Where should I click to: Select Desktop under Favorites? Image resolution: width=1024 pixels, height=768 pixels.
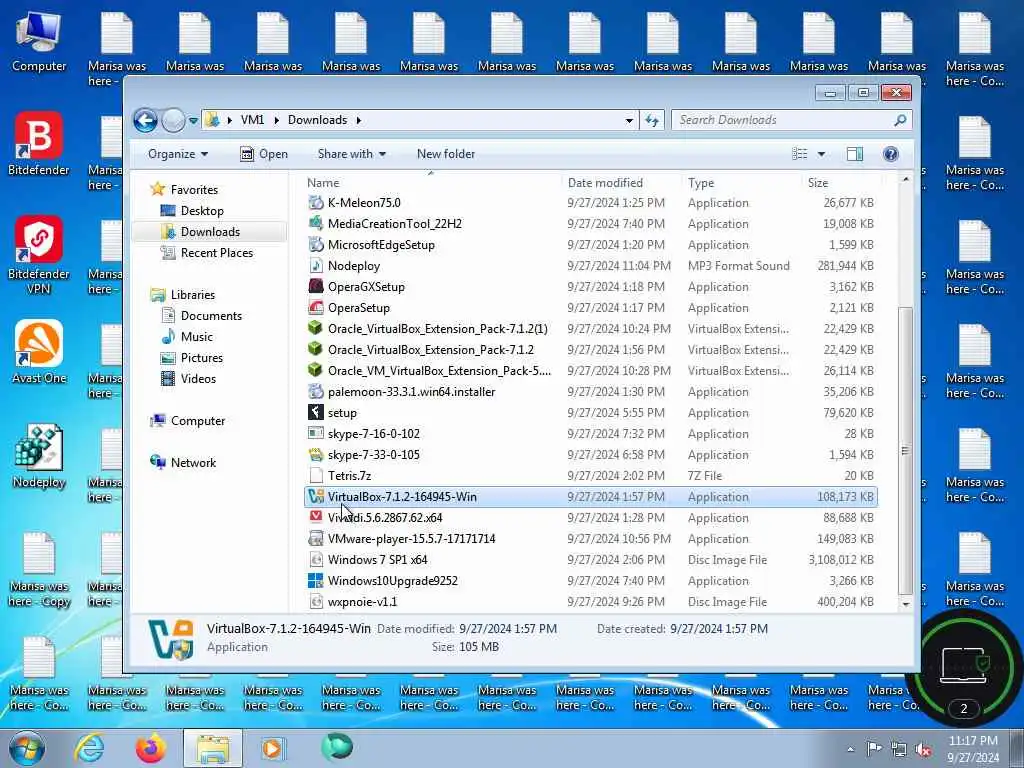(202, 210)
